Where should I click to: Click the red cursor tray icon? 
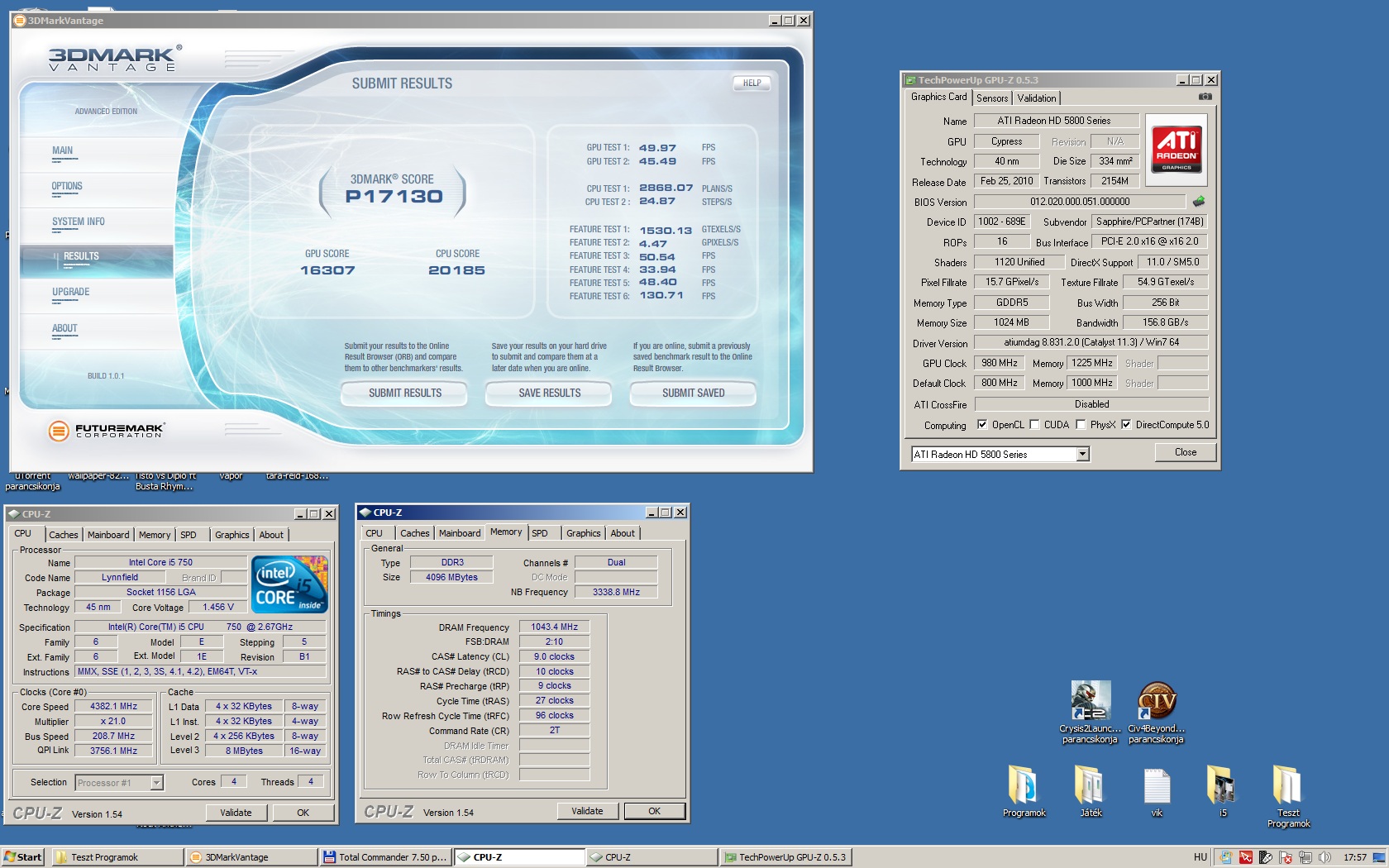[1245, 857]
